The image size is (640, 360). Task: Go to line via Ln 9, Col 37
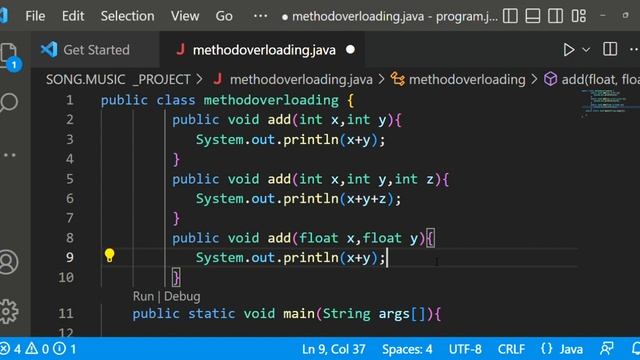[x=333, y=349]
